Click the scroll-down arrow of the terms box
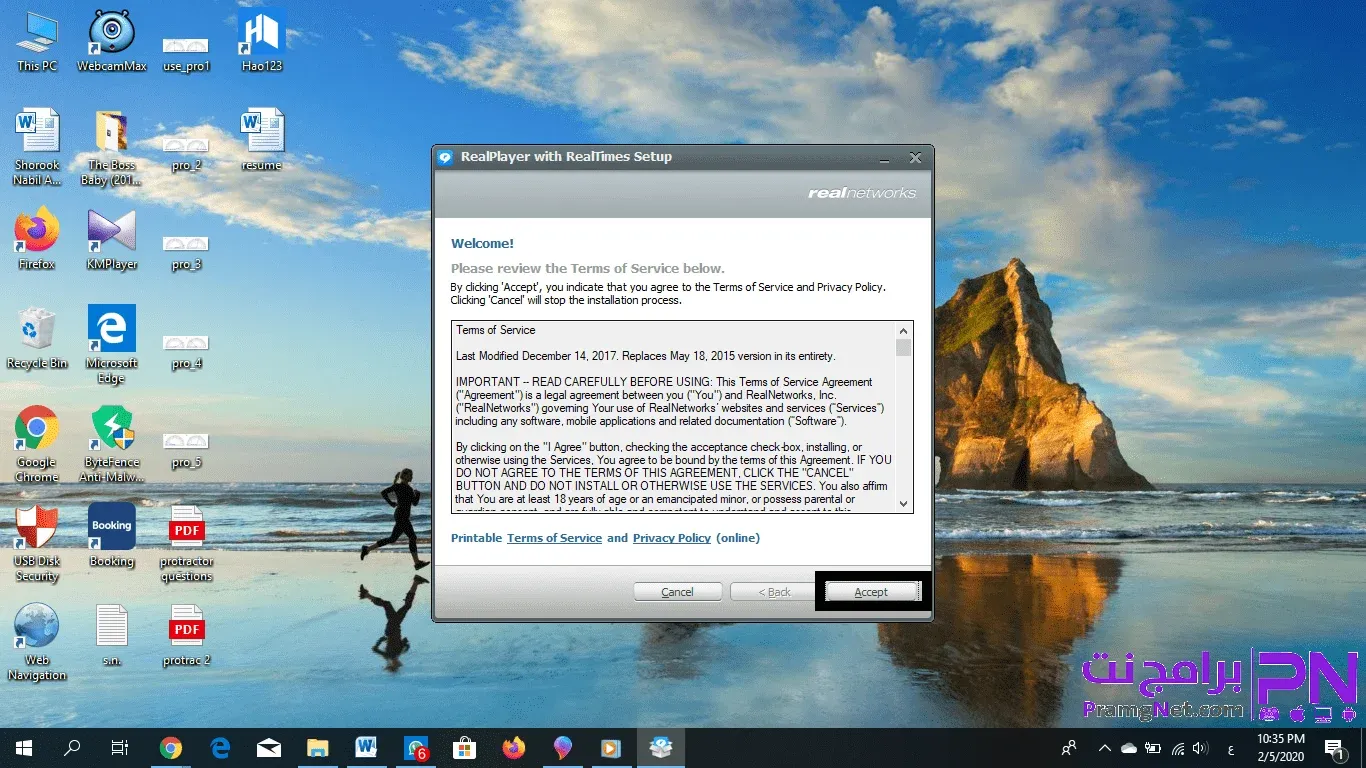 (904, 504)
